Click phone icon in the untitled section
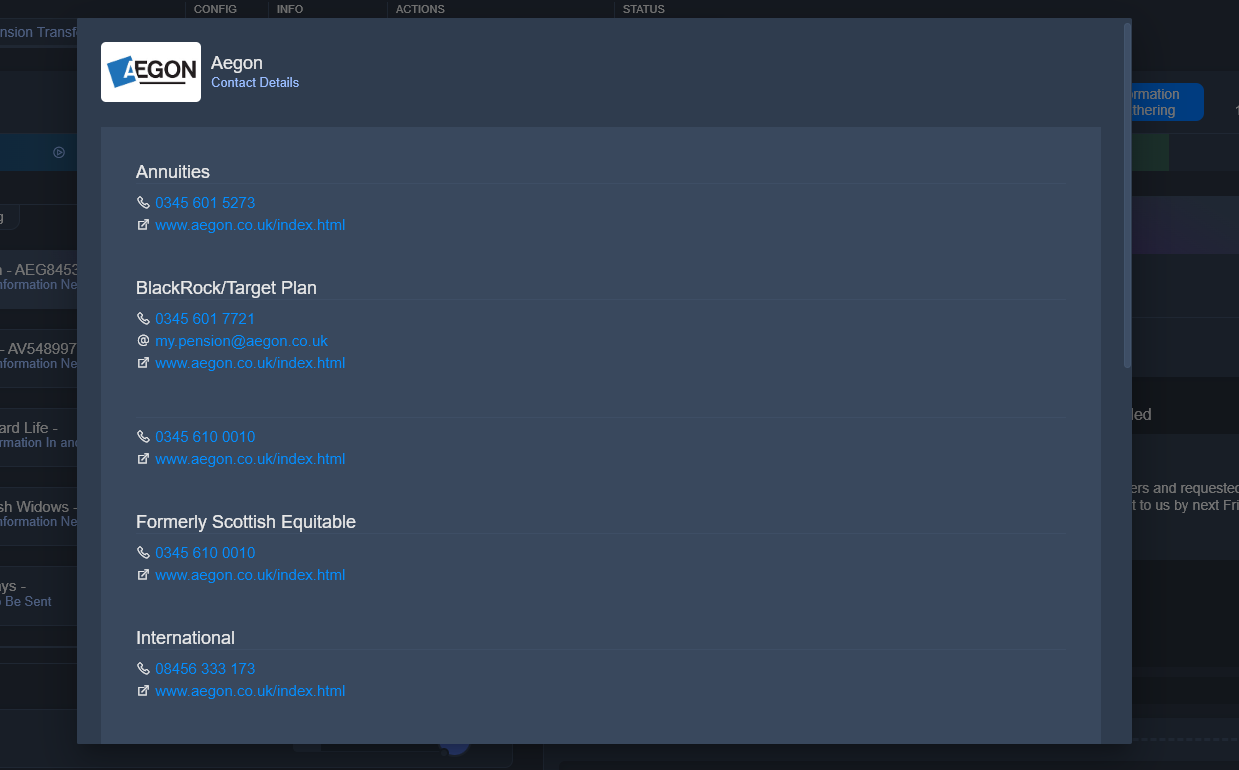This screenshot has width=1239, height=770. tap(143, 437)
